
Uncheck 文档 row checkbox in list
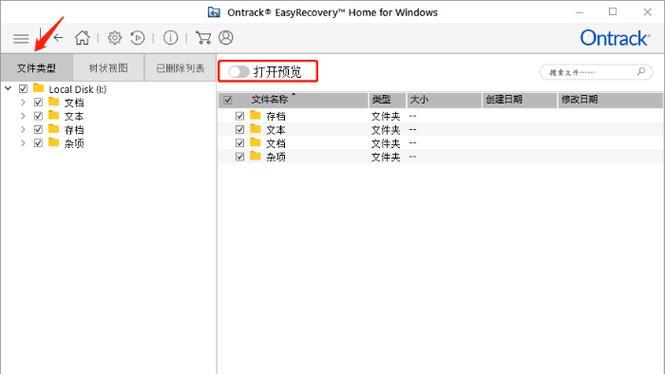click(240, 143)
